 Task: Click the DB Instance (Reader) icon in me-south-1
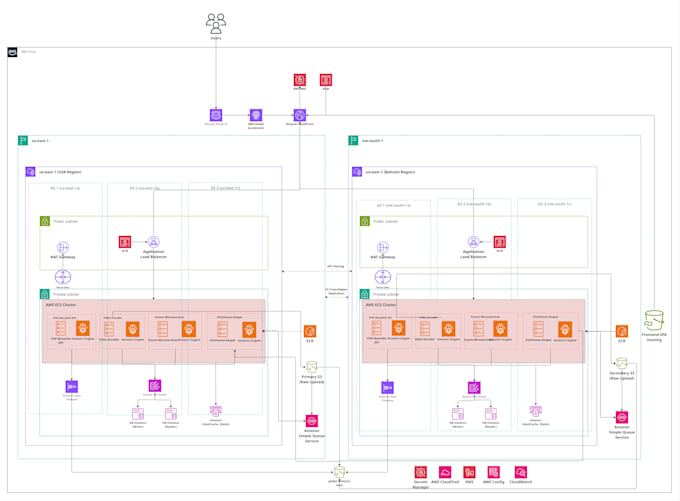pos(490,414)
